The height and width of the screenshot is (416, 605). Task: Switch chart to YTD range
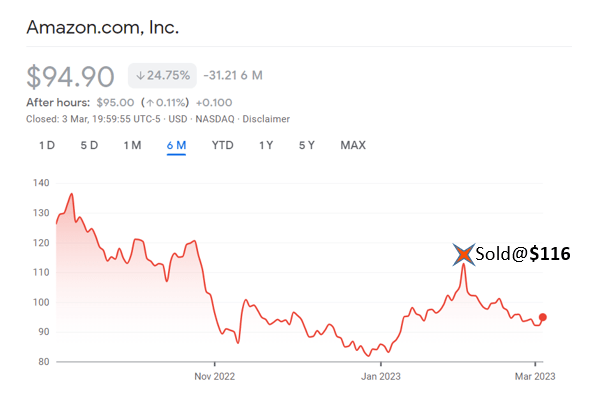(222, 145)
